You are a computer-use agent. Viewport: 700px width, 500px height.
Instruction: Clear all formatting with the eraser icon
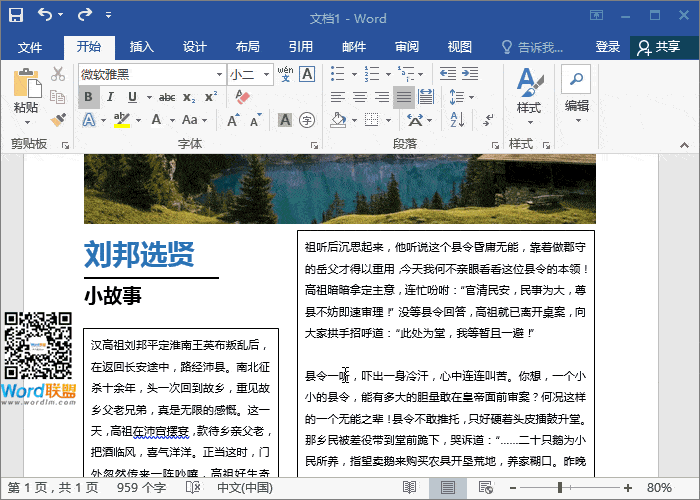[x=242, y=97]
